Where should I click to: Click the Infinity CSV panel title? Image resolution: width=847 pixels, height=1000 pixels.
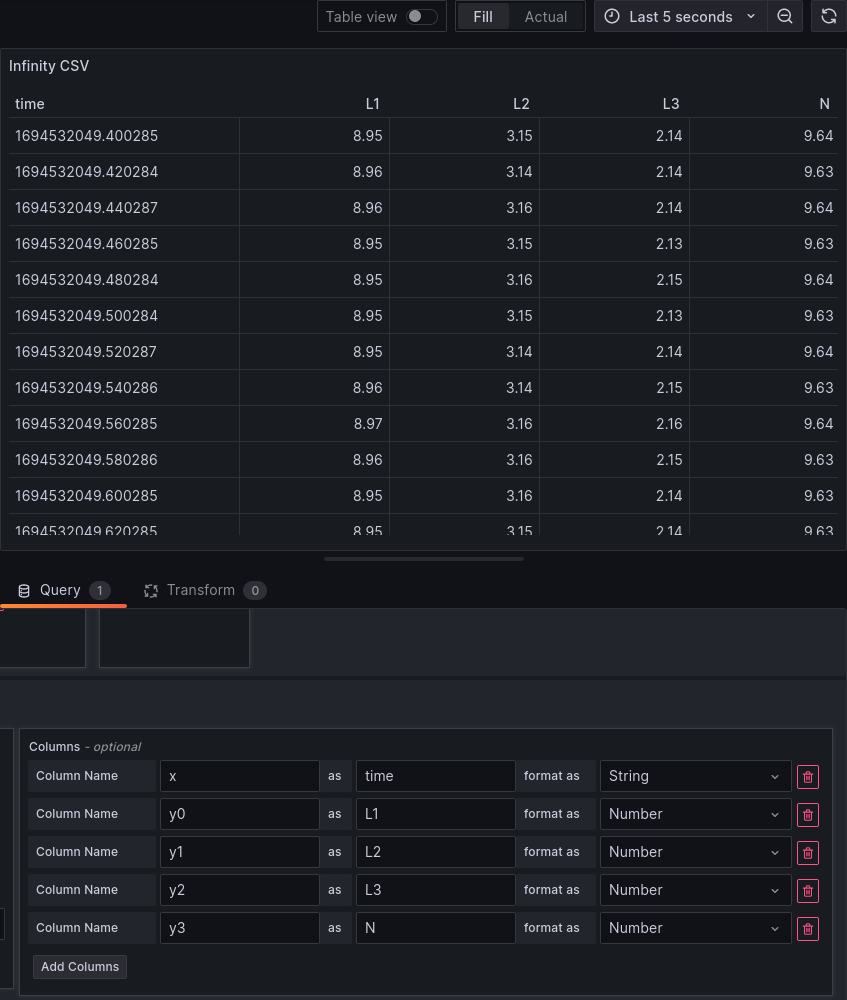(49, 66)
